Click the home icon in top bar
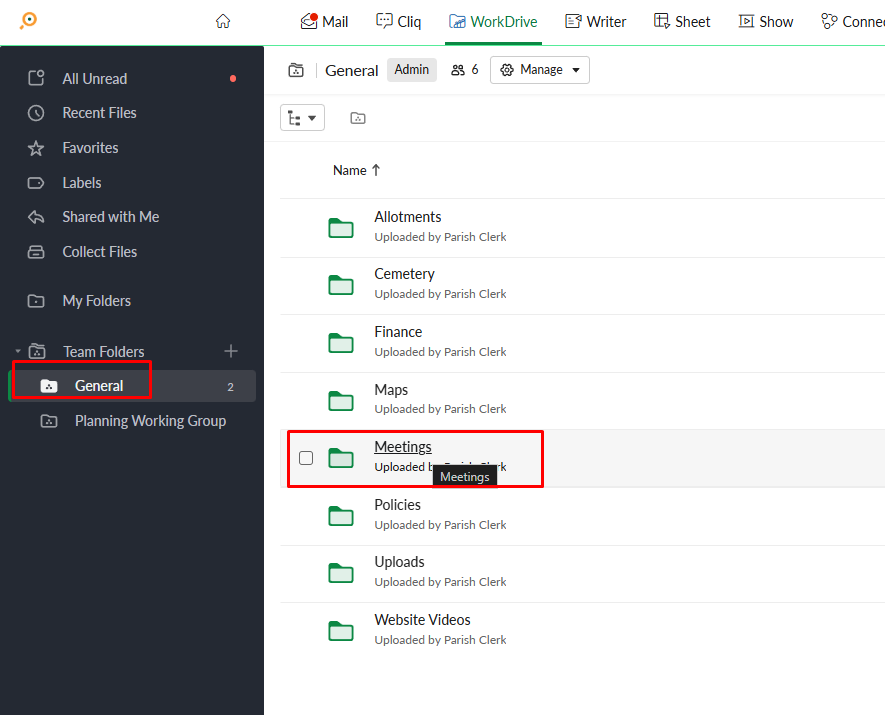The width and height of the screenshot is (885, 715). pos(223,21)
